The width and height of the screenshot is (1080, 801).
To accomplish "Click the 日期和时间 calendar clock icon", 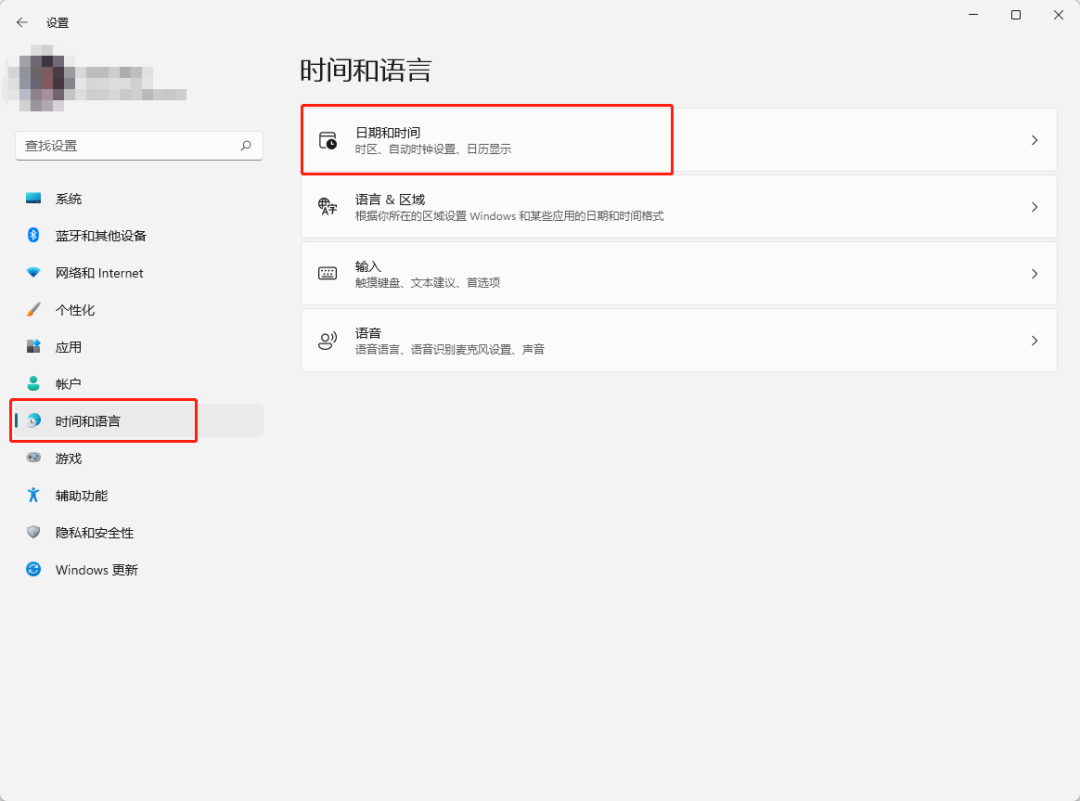I will [328, 141].
